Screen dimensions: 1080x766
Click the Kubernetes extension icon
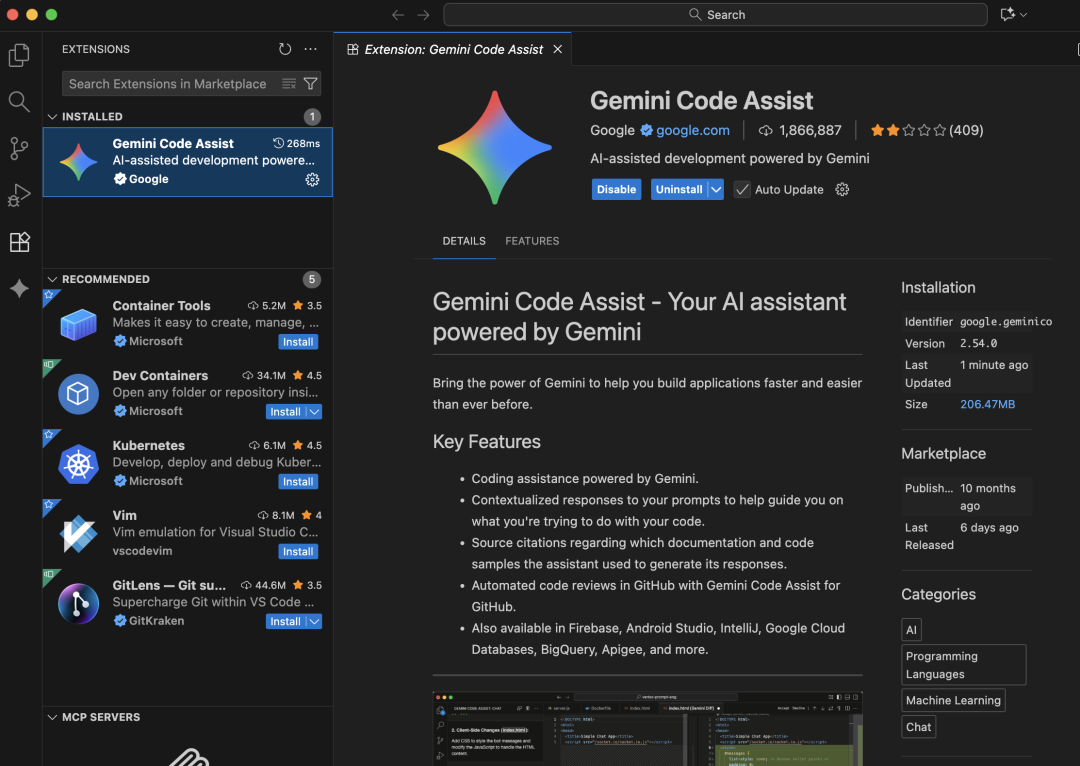coord(79,464)
